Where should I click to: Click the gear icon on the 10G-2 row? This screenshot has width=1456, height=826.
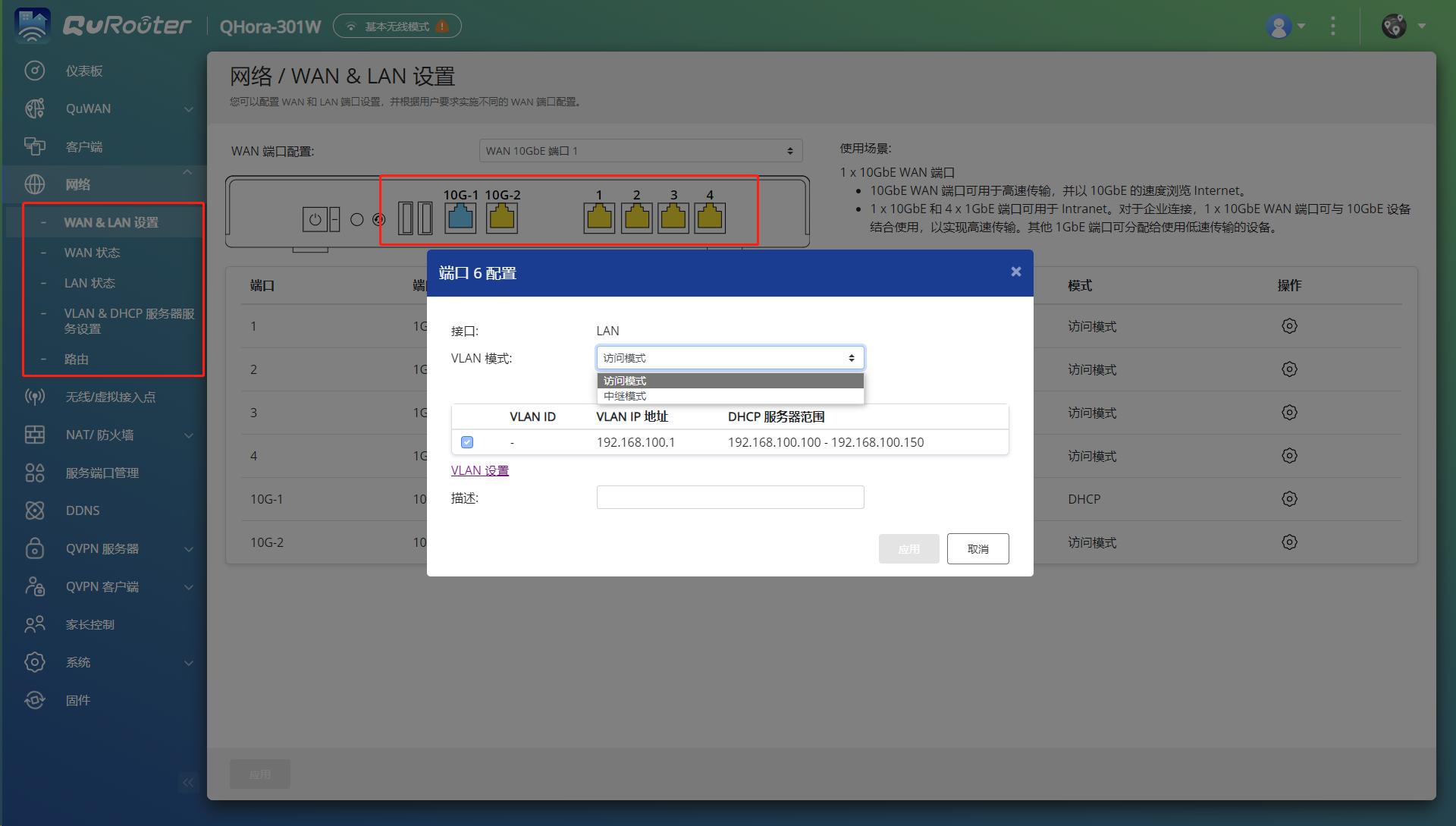coord(1290,542)
